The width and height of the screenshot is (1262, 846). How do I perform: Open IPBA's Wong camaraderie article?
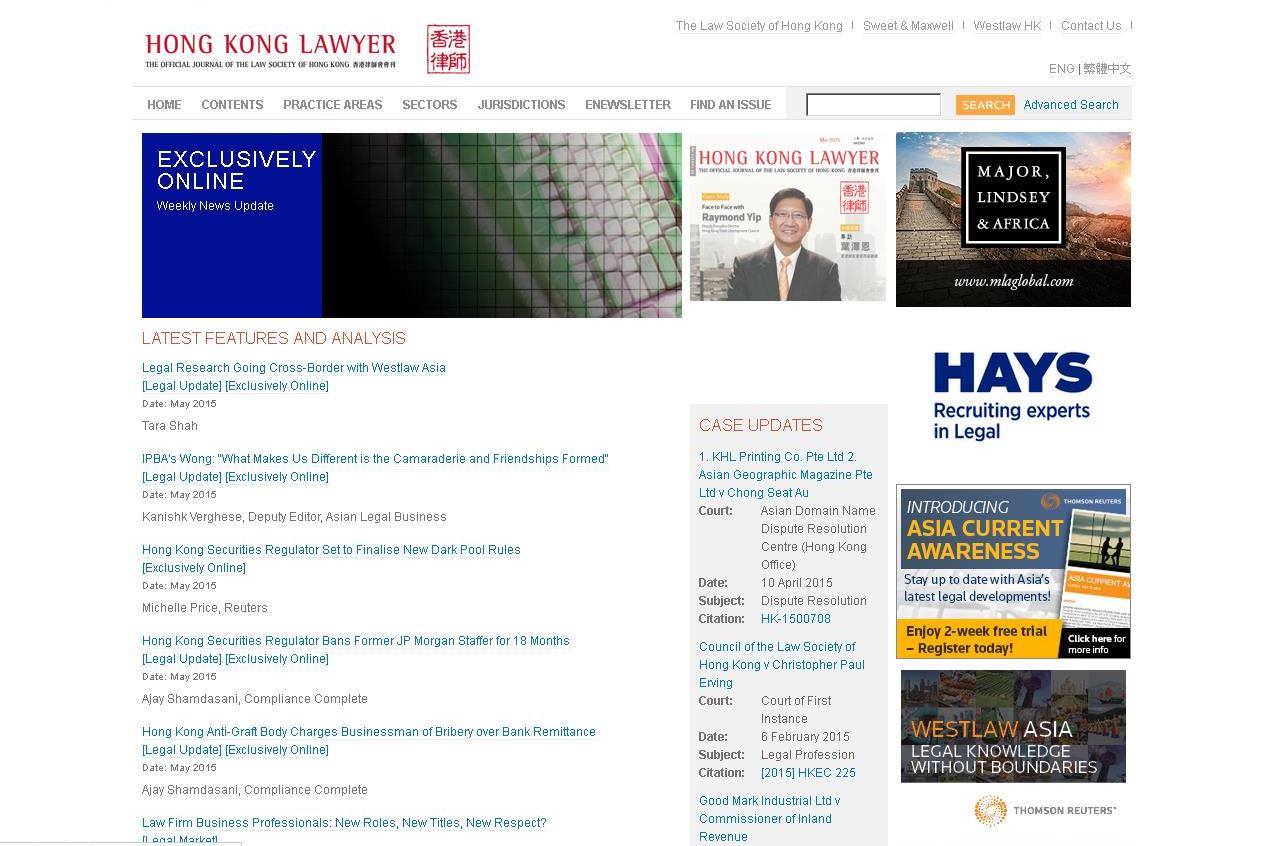click(x=375, y=459)
